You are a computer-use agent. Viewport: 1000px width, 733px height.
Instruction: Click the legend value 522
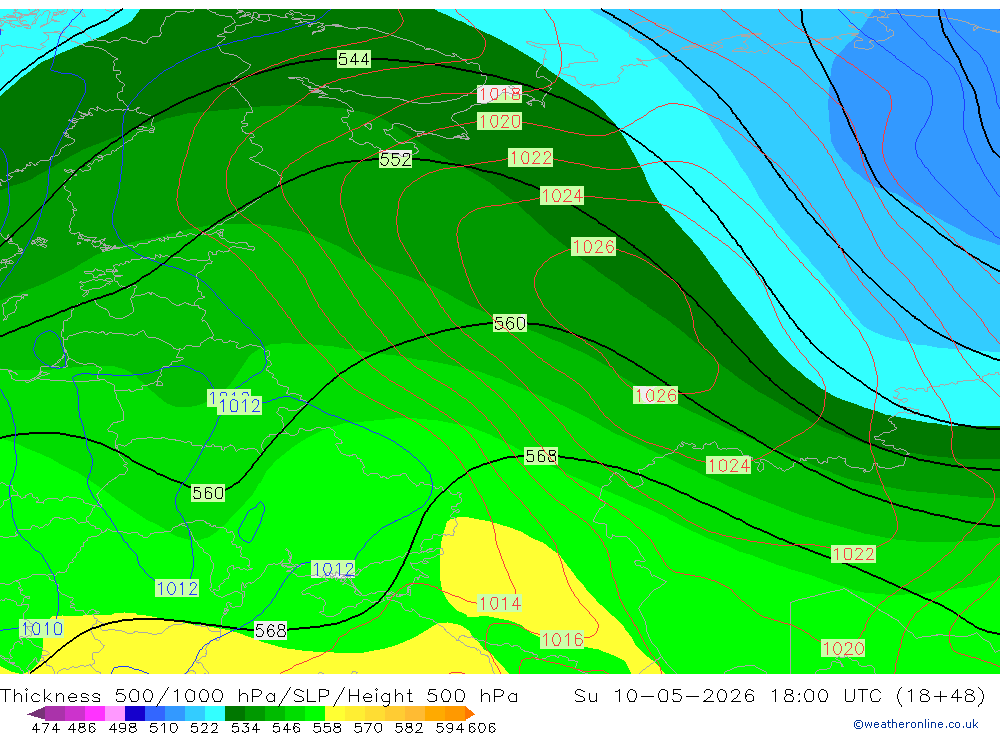[204, 727]
